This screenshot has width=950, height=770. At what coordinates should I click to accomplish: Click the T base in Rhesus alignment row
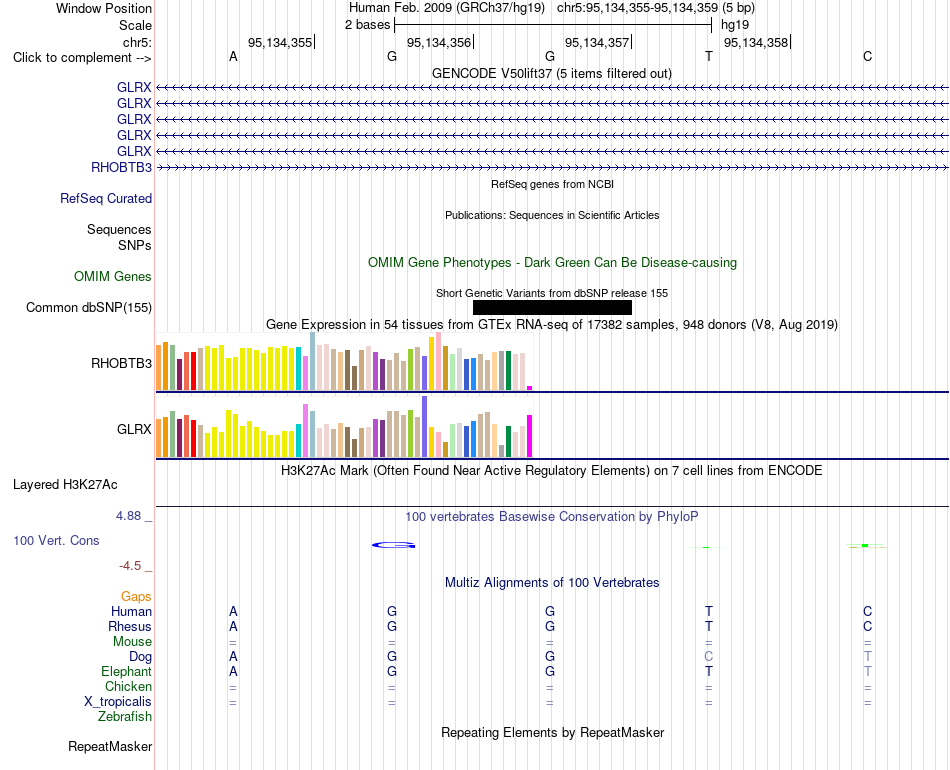point(709,626)
